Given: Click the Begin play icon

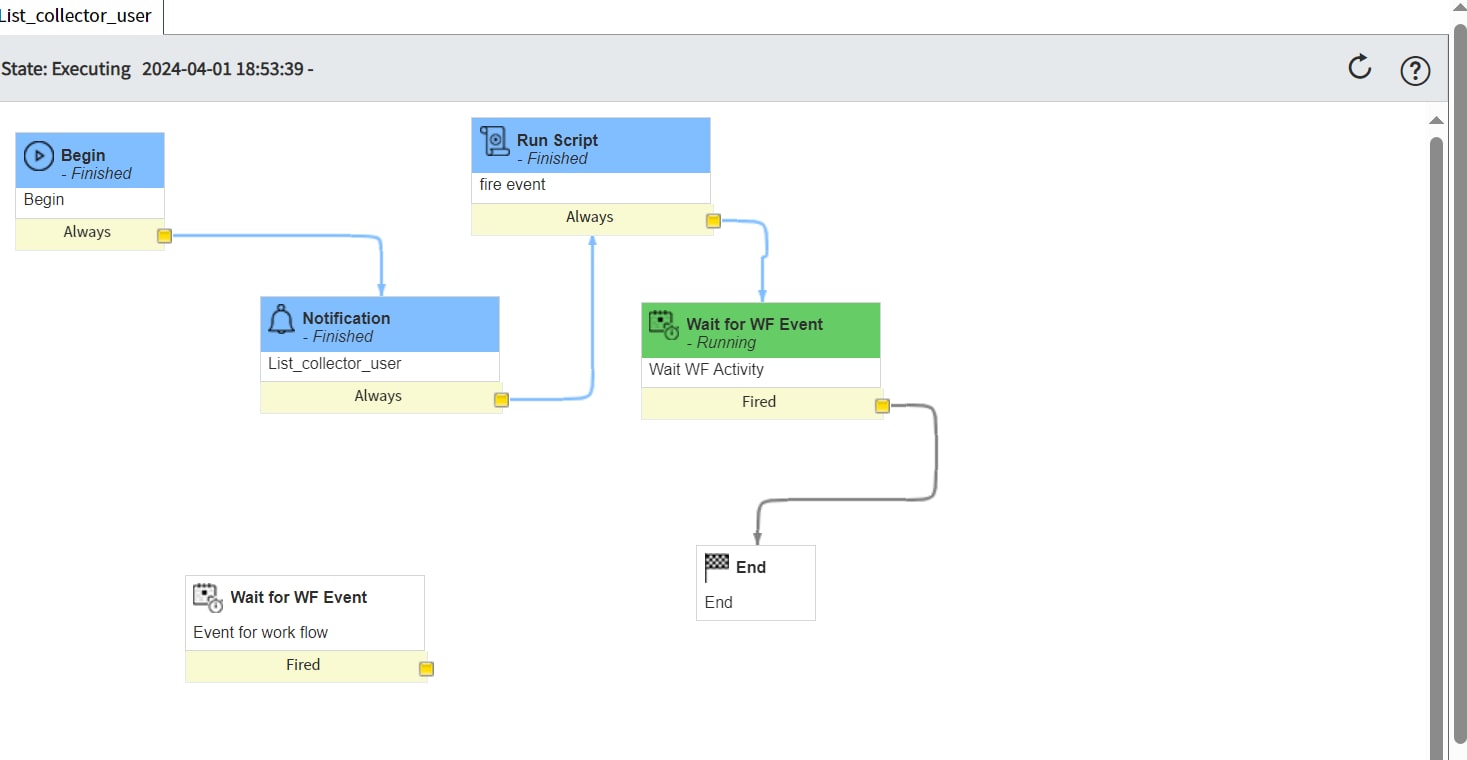Looking at the screenshot, I should [x=39, y=155].
